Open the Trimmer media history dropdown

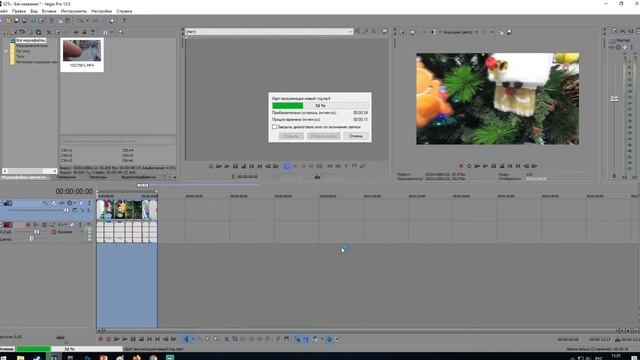pyautogui.click(x=350, y=31)
